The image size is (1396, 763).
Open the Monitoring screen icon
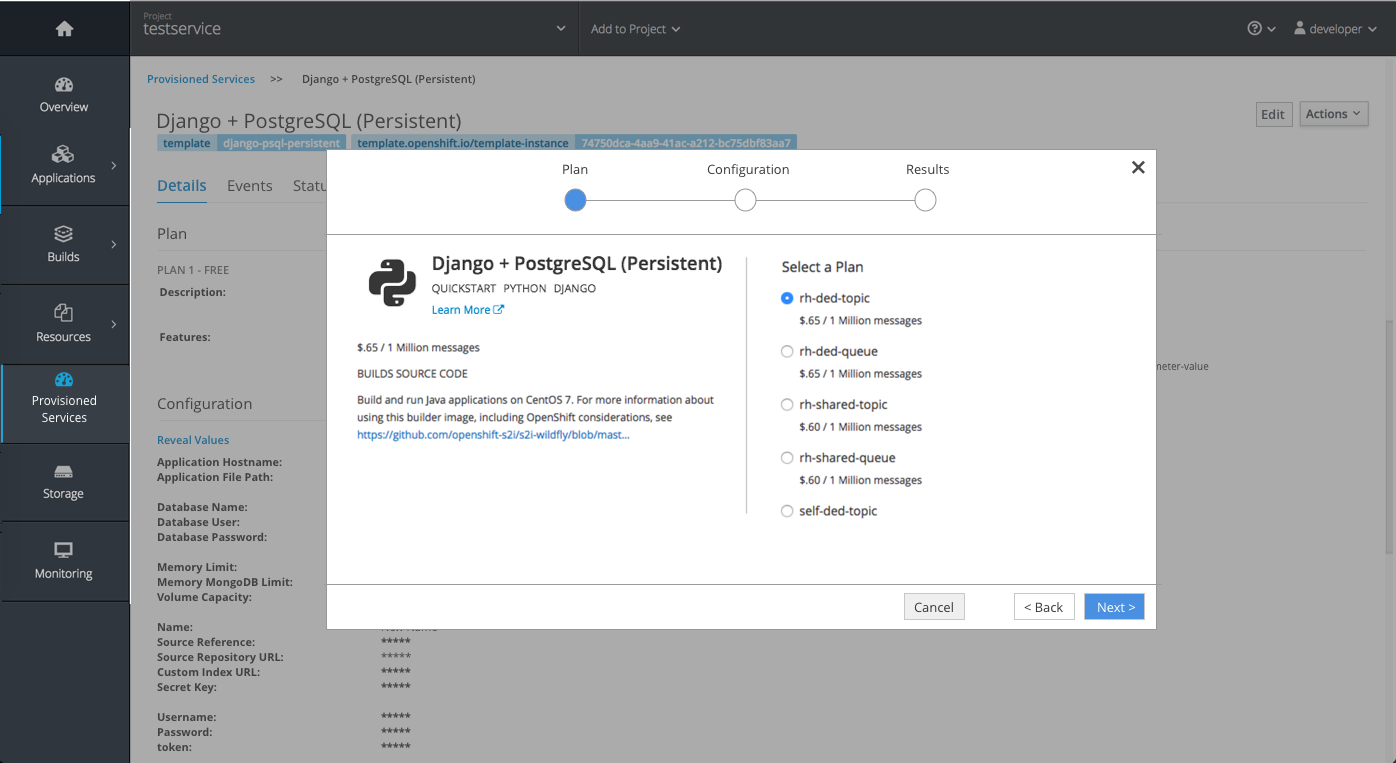[x=63, y=550]
